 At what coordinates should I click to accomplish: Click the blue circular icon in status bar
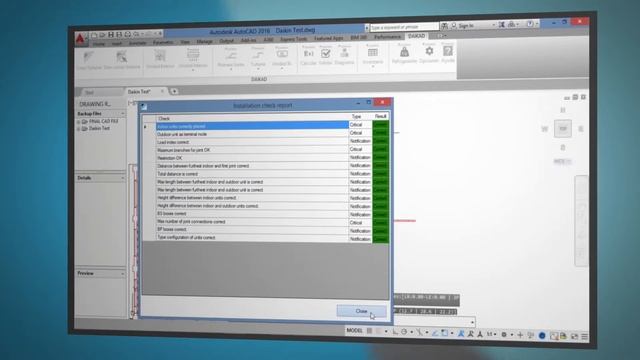542,336
